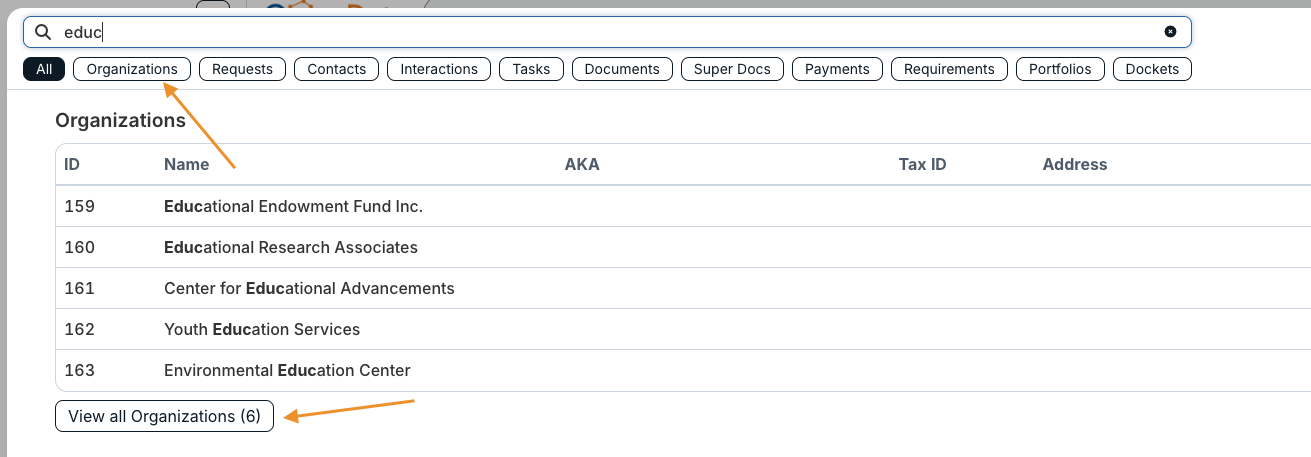The image size is (1311, 457).
Task: Select the All filter tab
Action: point(44,69)
